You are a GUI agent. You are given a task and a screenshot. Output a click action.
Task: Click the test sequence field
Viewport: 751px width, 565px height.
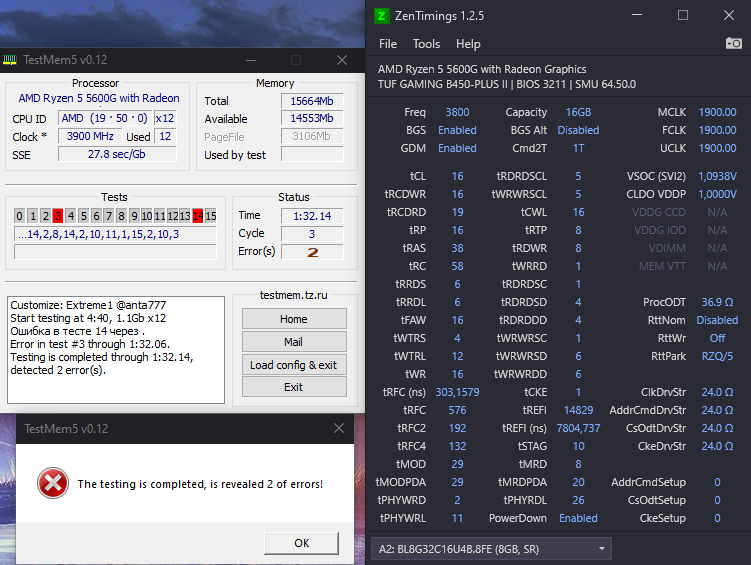point(115,234)
